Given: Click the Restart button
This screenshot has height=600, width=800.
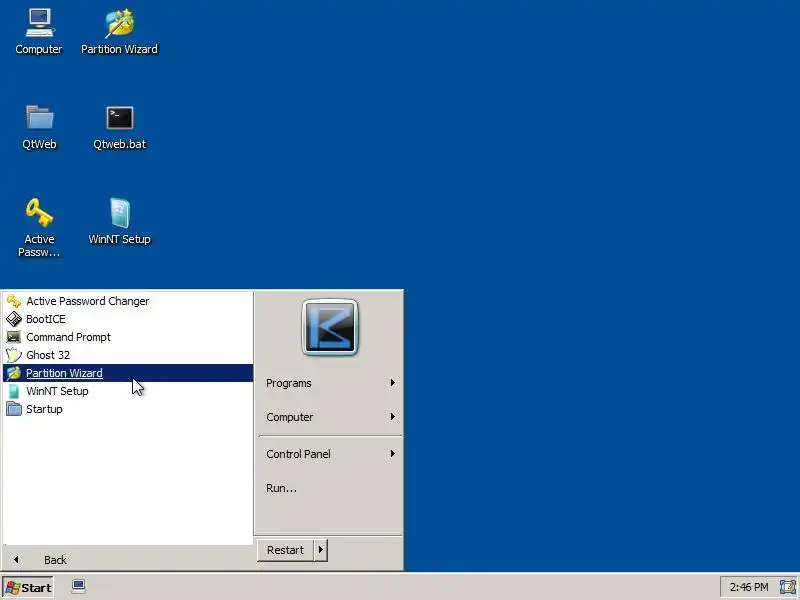Looking at the screenshot, I should click(x=285, y=550).
